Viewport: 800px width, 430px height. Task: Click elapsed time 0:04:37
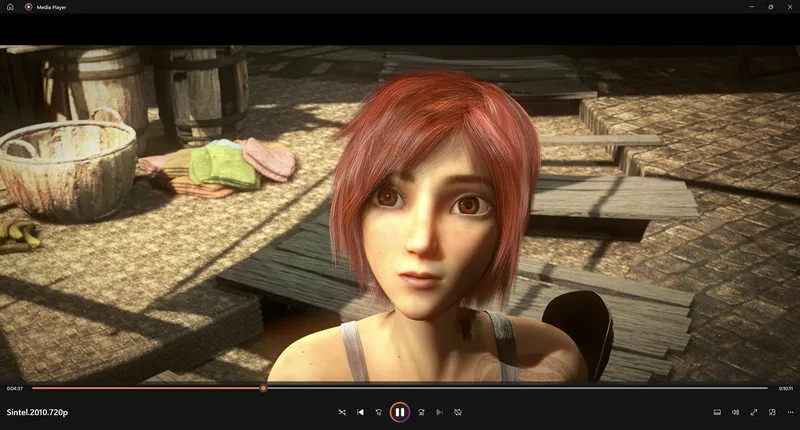[x=15, y=389]
